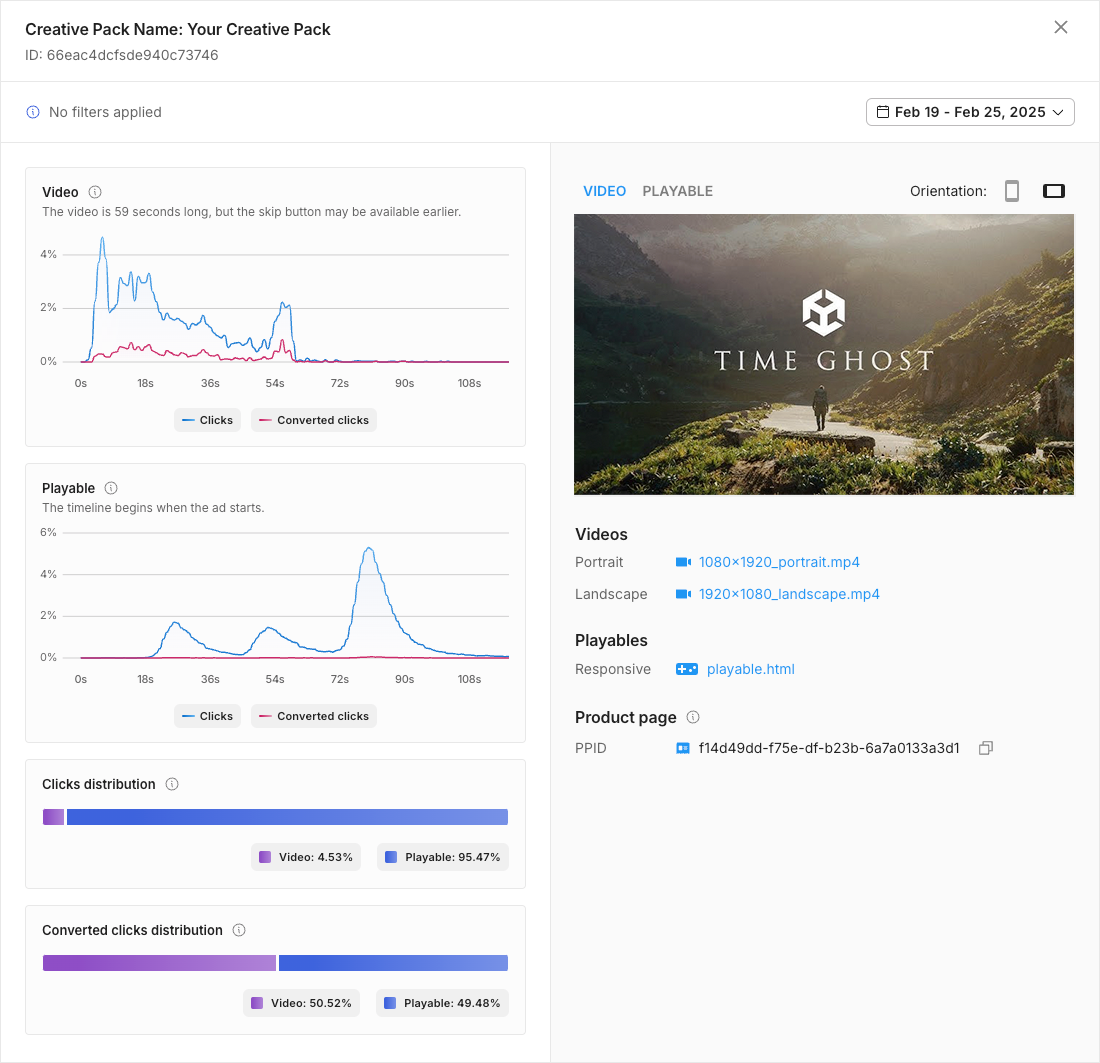Click the Playable segment of Clicks distribution bar
This screenshot has width=1100, height=1063.
click(287, 817)
